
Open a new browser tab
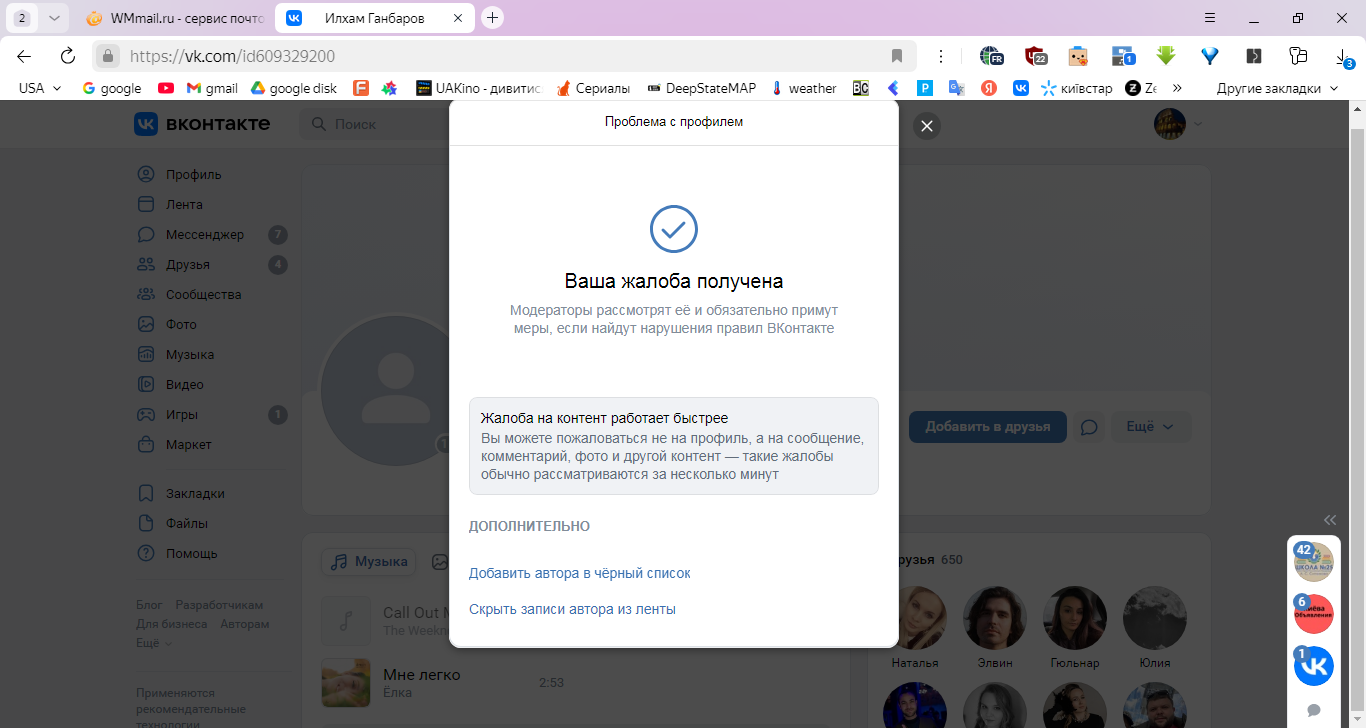492,18
